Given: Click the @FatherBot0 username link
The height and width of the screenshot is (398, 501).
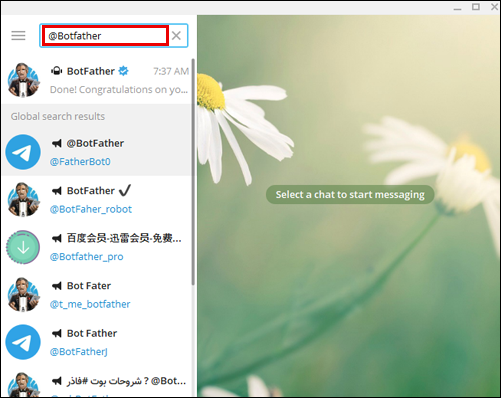Looking at the screenshot, I should pos(80,162).
